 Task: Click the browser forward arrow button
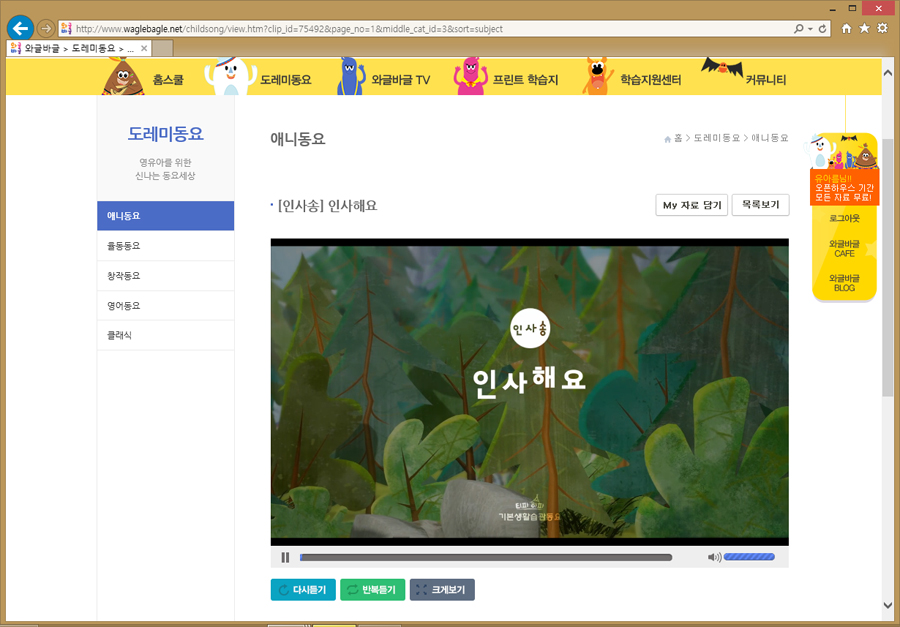pos(45,28)
